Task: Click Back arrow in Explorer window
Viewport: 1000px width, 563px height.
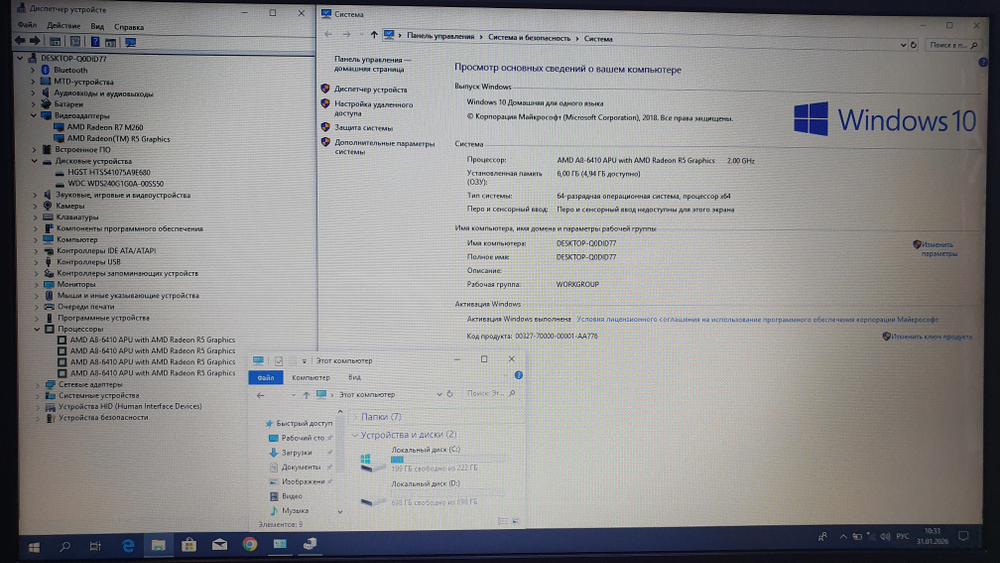Action: 260,395
